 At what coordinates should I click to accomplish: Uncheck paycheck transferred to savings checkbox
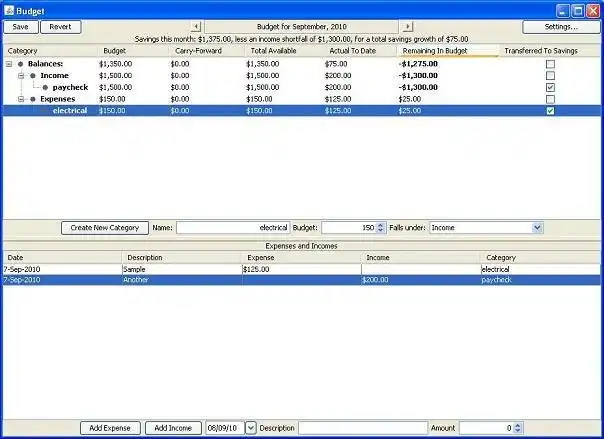(x=550, y=87)
